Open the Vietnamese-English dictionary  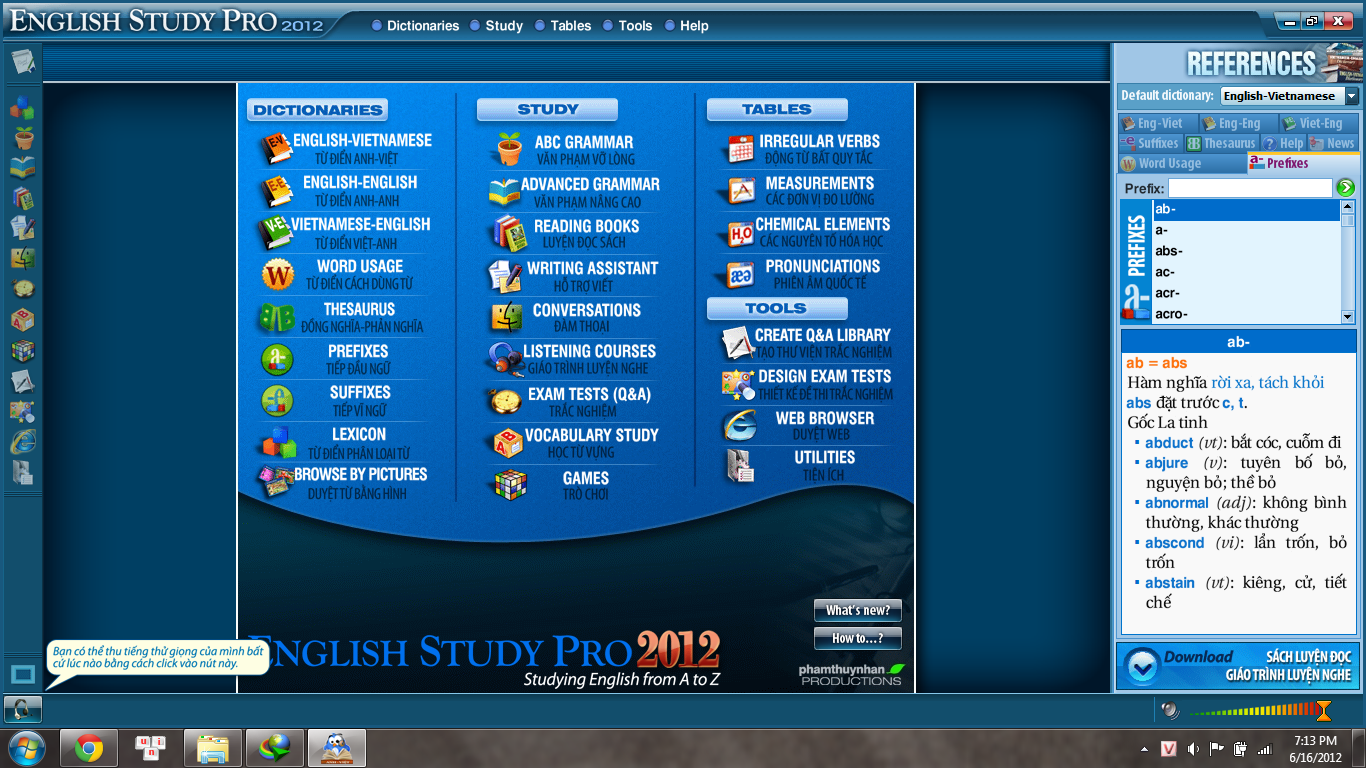(344, 233)
